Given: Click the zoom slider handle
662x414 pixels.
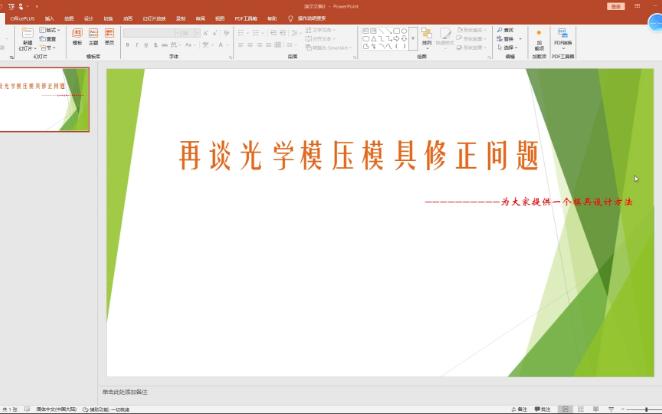Looking at the screenshot, I should coord(646,409).
